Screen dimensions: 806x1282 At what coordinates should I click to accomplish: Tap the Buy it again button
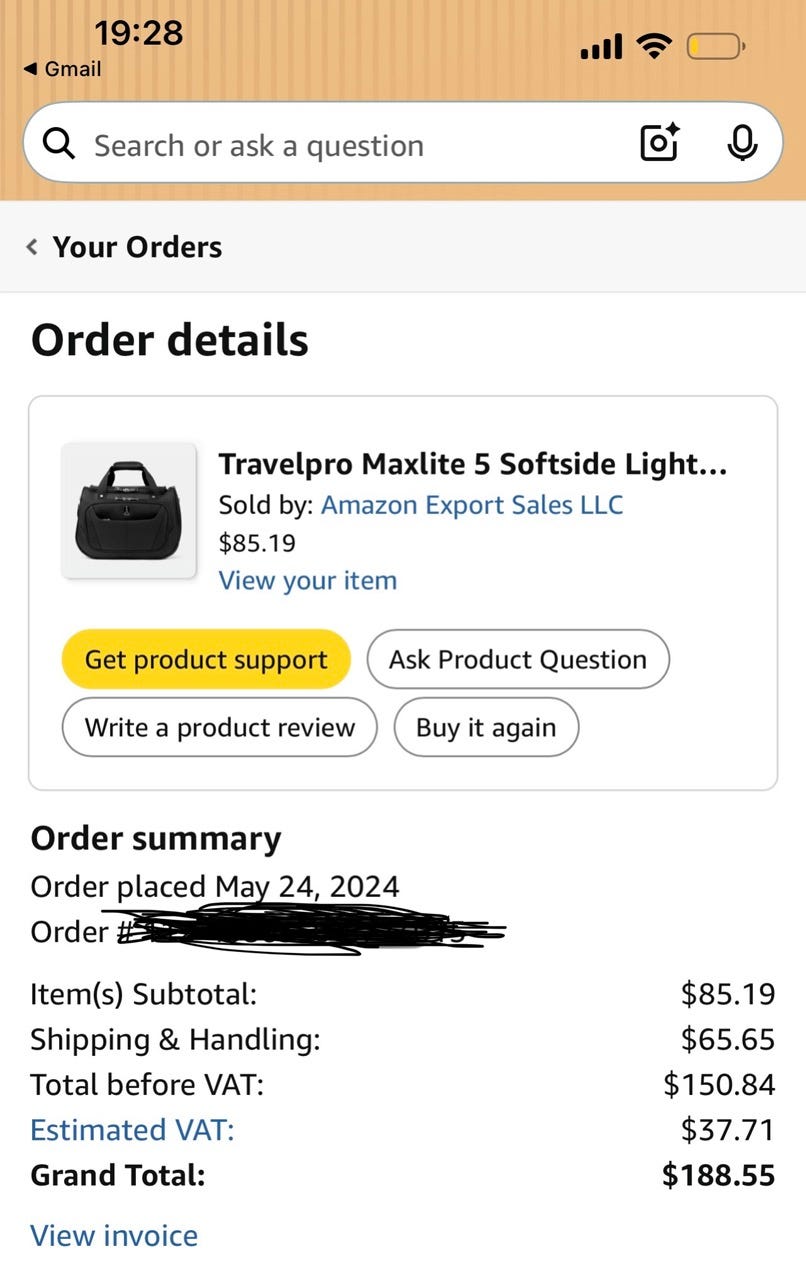[486, 727]
